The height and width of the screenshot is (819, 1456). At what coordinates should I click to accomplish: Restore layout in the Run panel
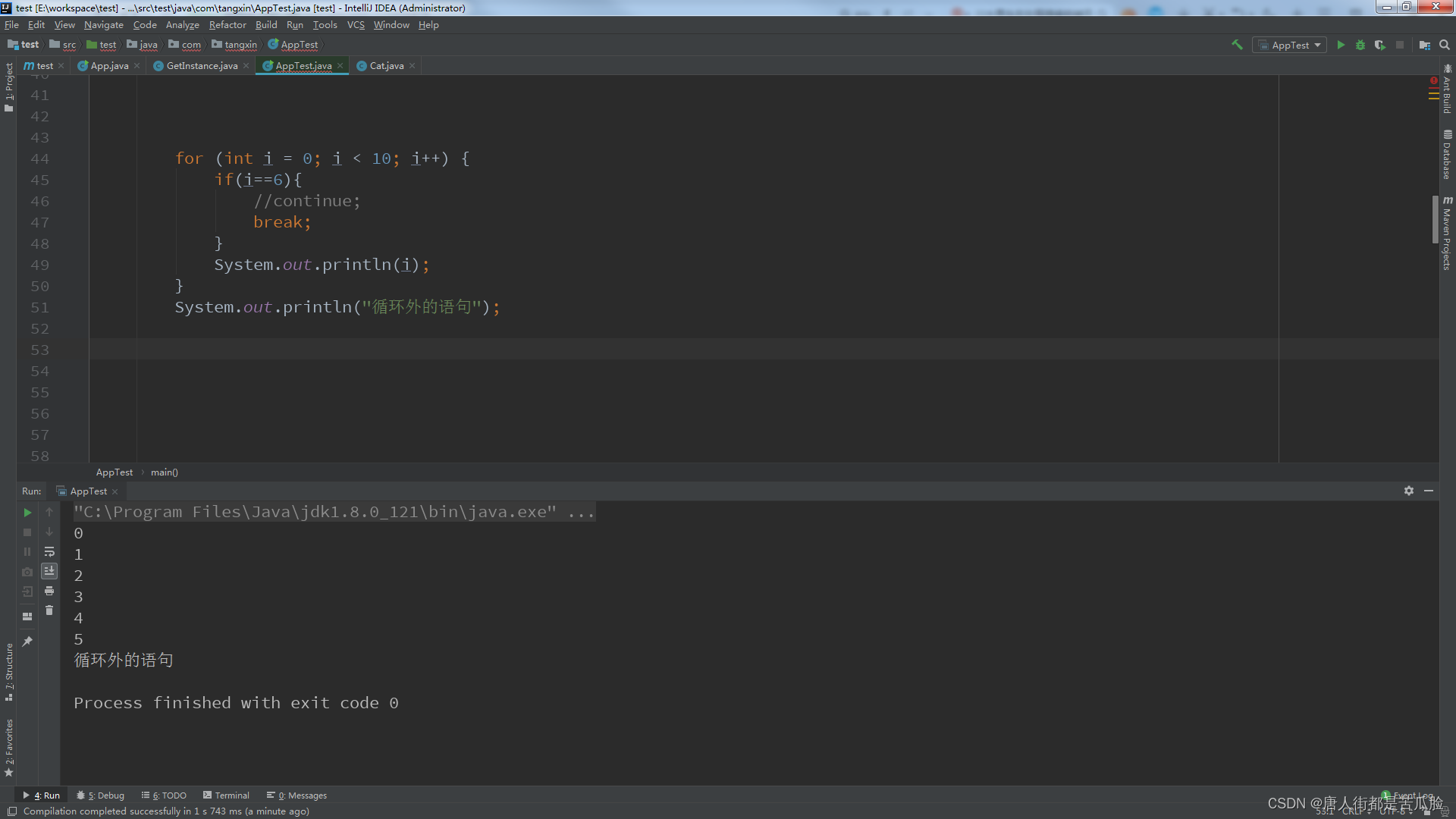pos(27,616)
